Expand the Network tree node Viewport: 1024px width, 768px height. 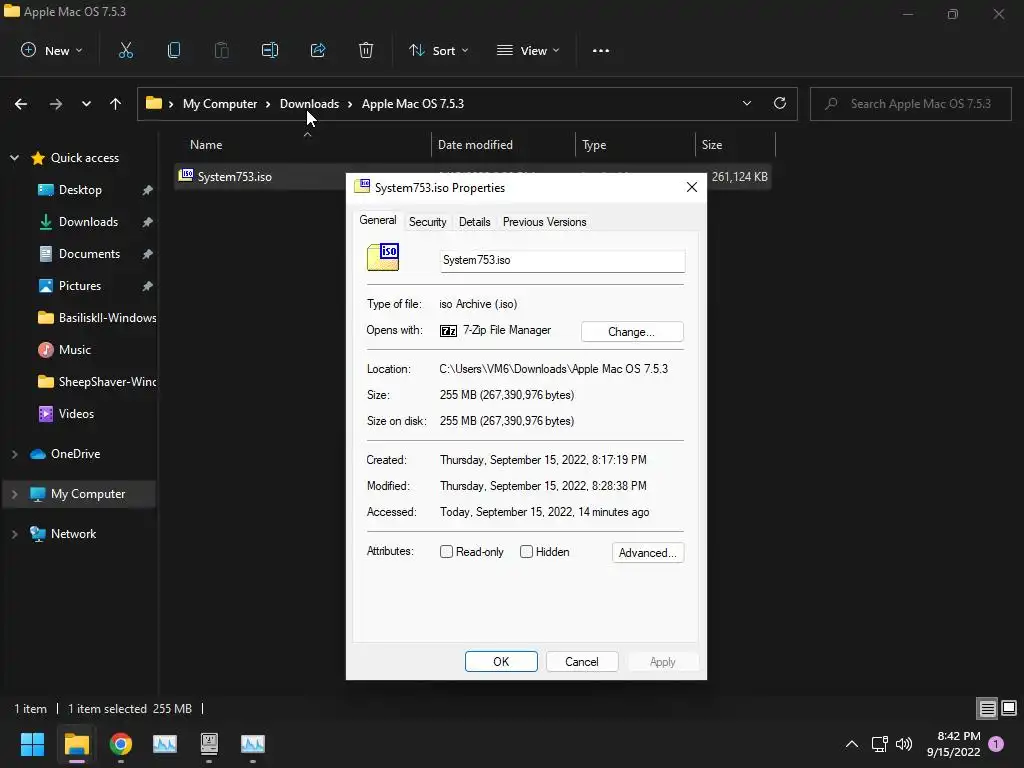[x=14, y=534]
